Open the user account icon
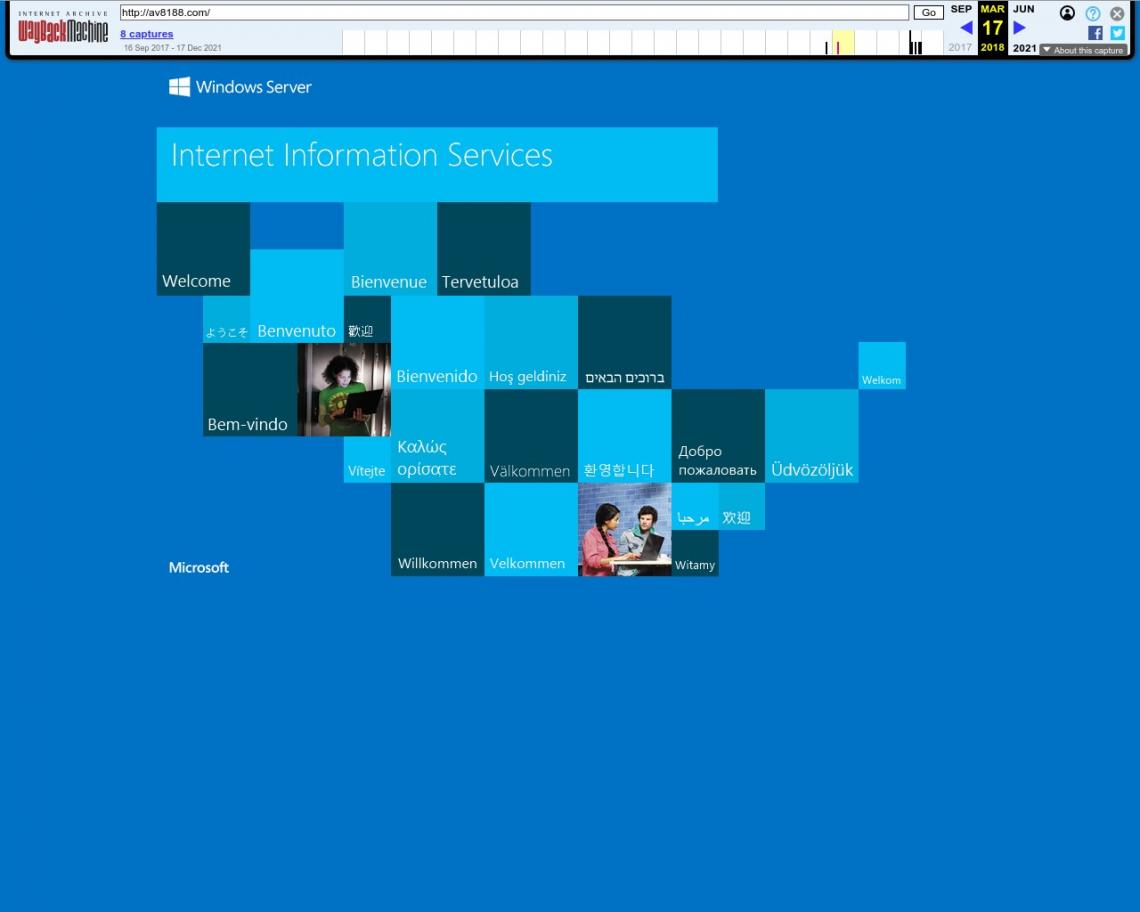This screenshot has height=912, width=1140. click(x=1067, y=13)
